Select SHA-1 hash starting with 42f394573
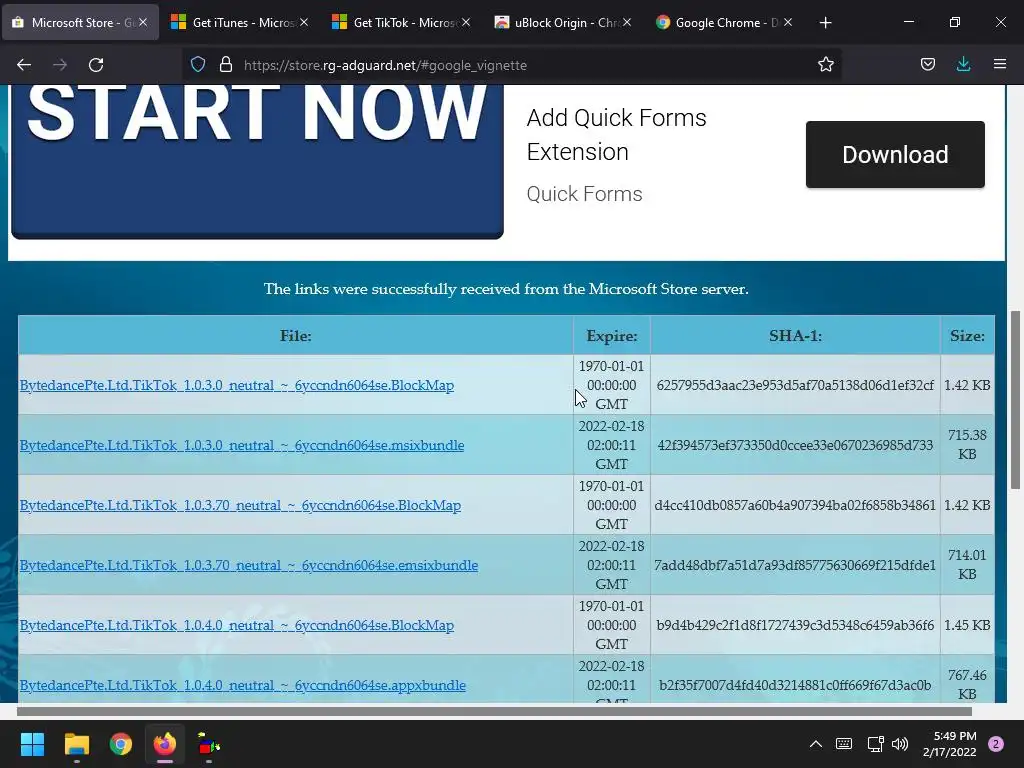The width and height of the screenshot is (1024, 768). pos(795,445)
